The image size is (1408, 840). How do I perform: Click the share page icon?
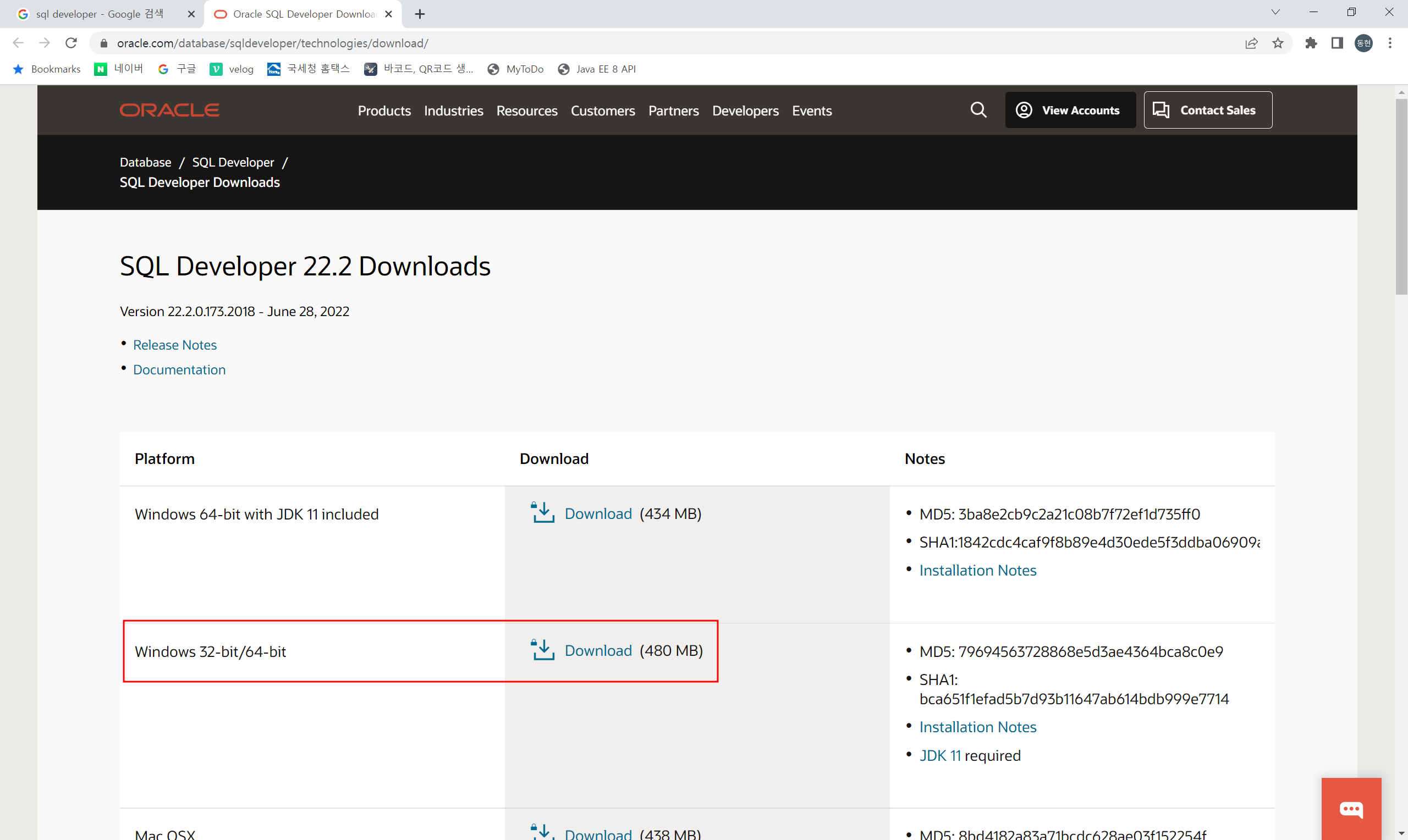(x=1251, y=43)
